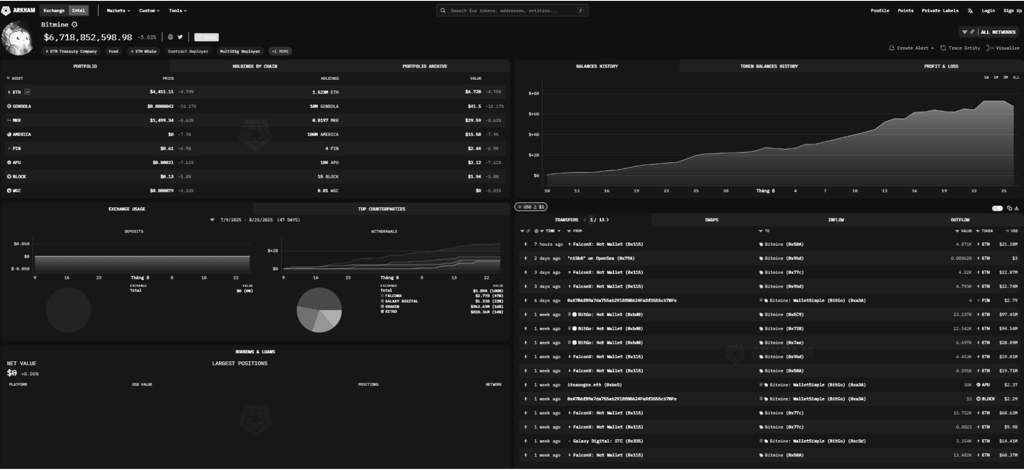The height and width of the screenshot is (470, 1024).
Task: Switch to Portfolio Archive tab
Action: click(x=424, y=66)
